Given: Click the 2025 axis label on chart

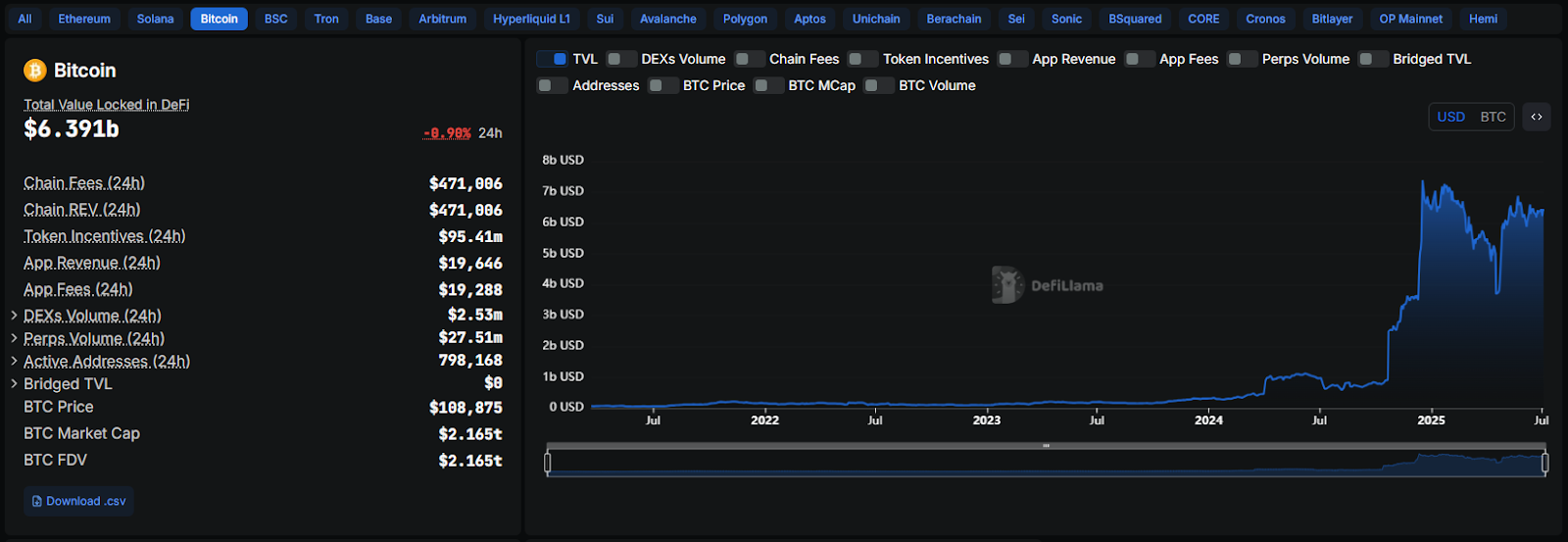Looking at the screenshot, I should point(1431,419).
